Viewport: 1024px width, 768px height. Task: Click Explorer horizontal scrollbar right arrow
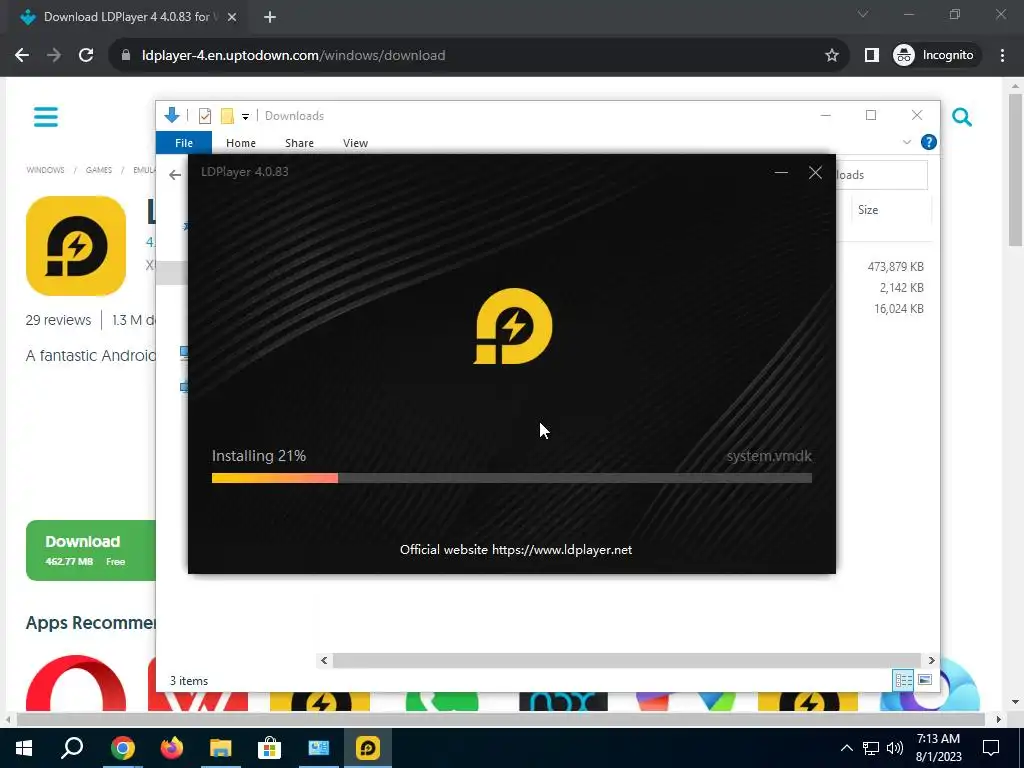(x=931, y=660)
